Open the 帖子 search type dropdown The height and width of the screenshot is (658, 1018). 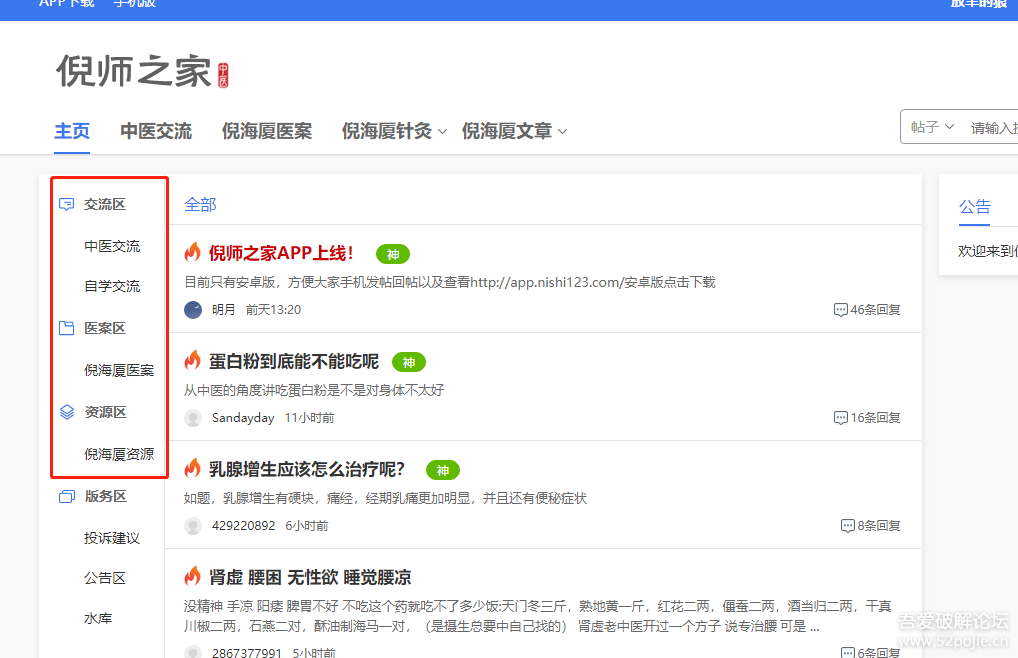932,128
